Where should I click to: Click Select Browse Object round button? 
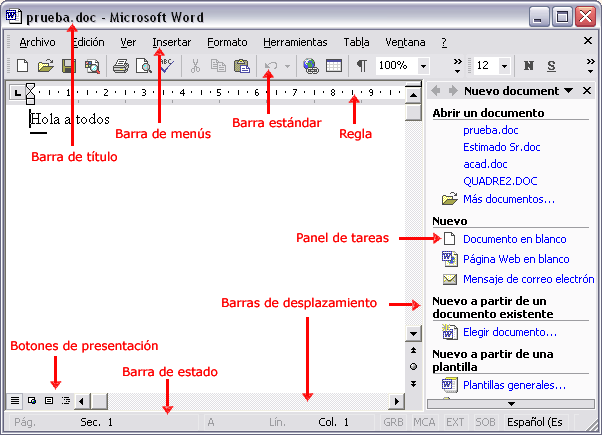coord(413,367)
